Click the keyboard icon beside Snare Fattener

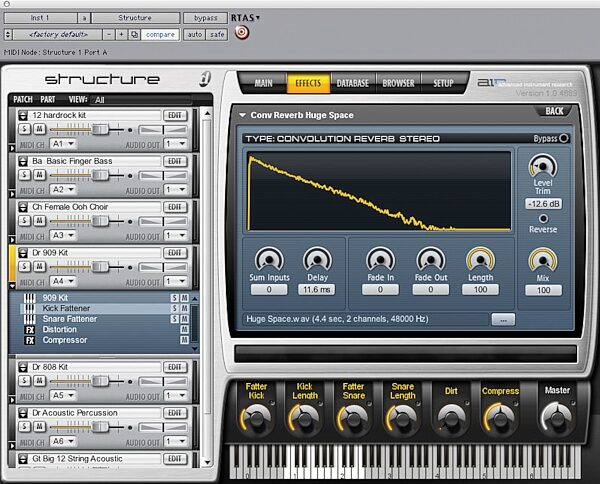(x=29, y=319)
